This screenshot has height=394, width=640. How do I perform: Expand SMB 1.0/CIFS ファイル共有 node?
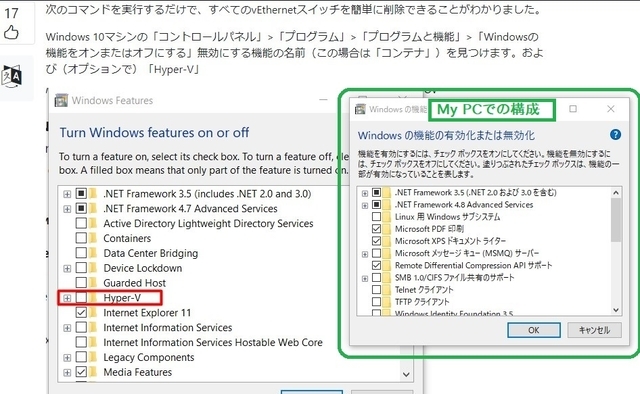[365, 278]
